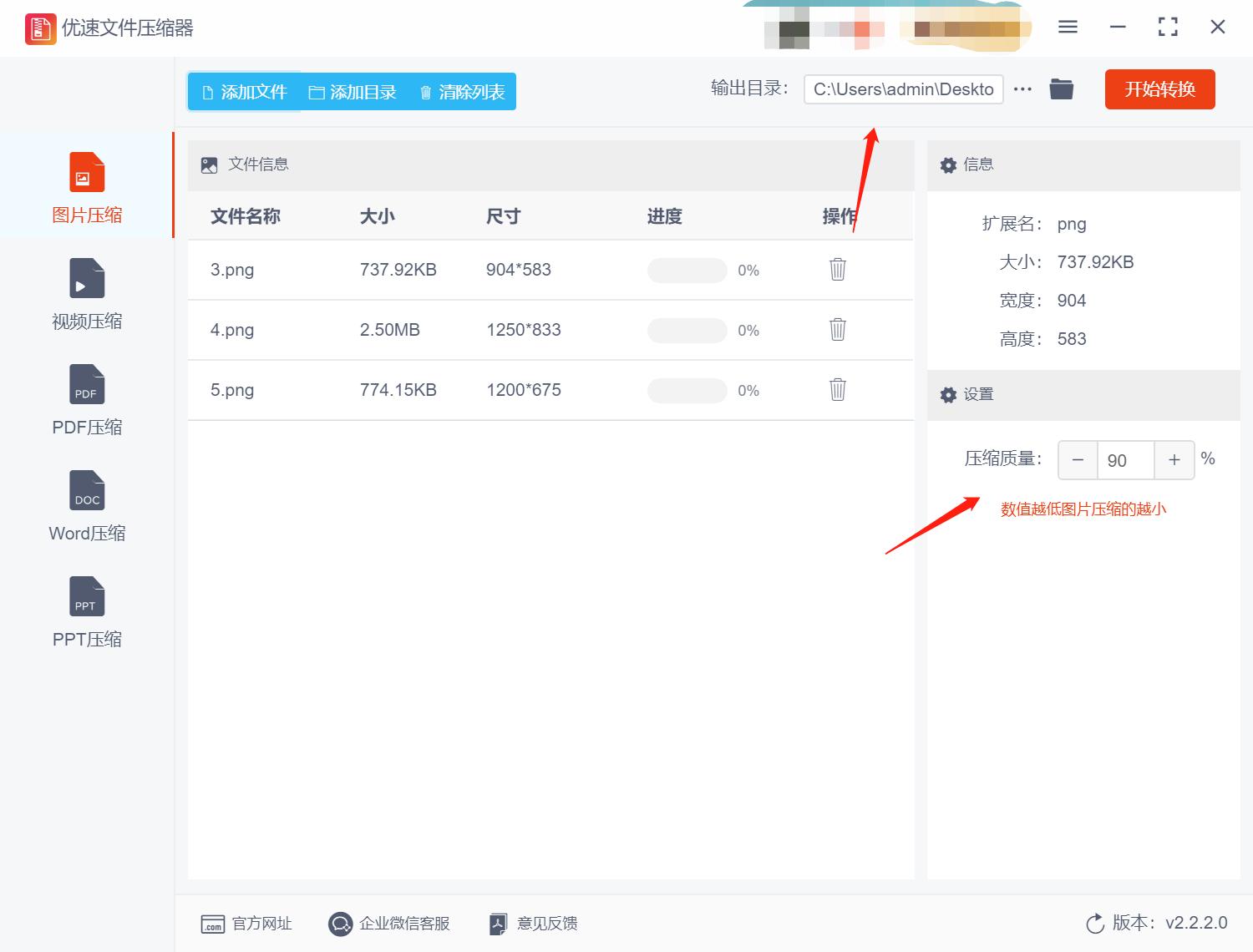Click 添加目录 to add a folder
The height and width of the screenshot is (952, 1253).
coord(354,92)
